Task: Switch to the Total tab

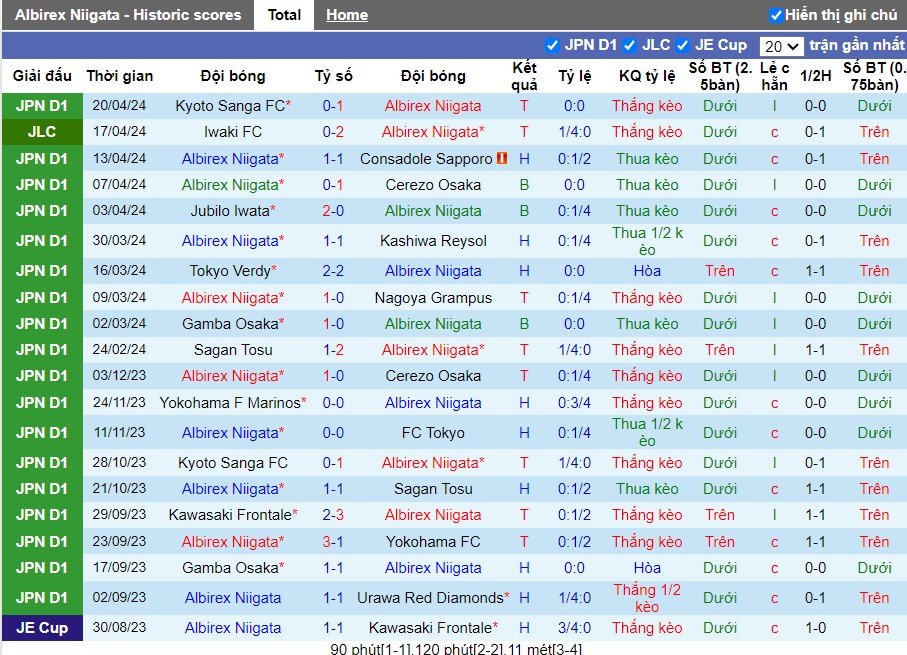Action: (x=284, y=15)
